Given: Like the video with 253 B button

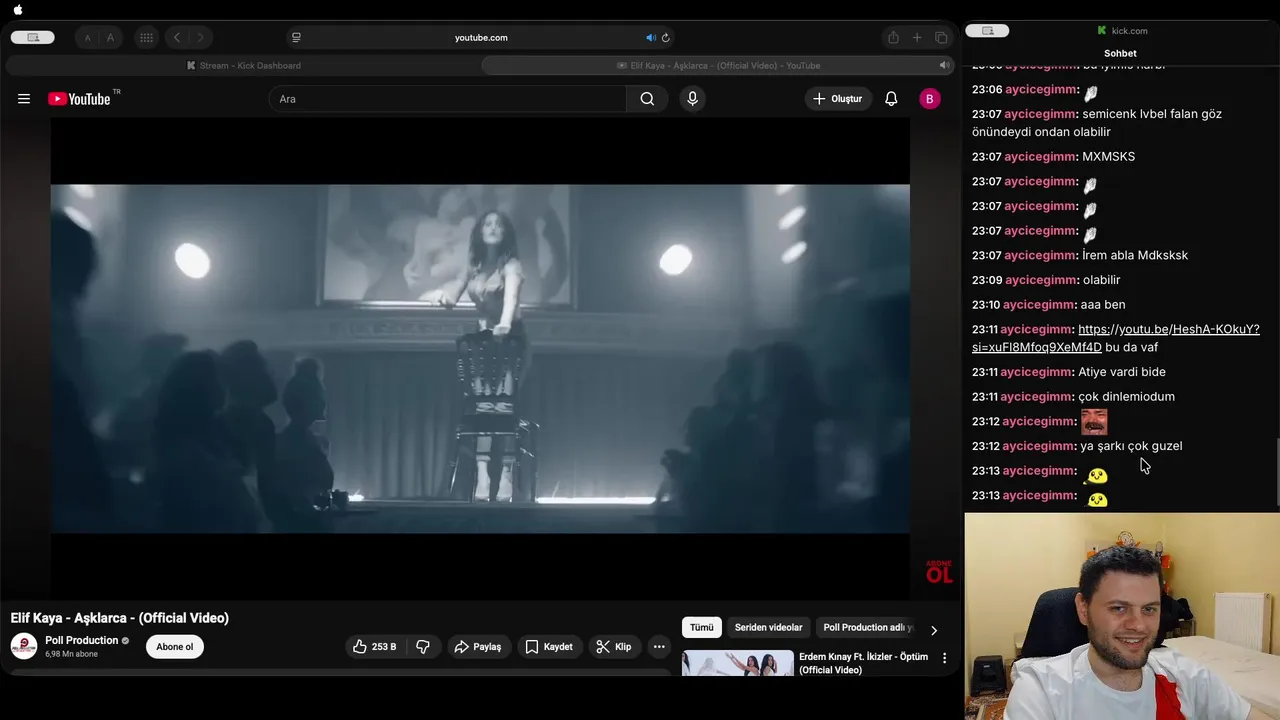Looking at the screenshot, I should point(374,647).
